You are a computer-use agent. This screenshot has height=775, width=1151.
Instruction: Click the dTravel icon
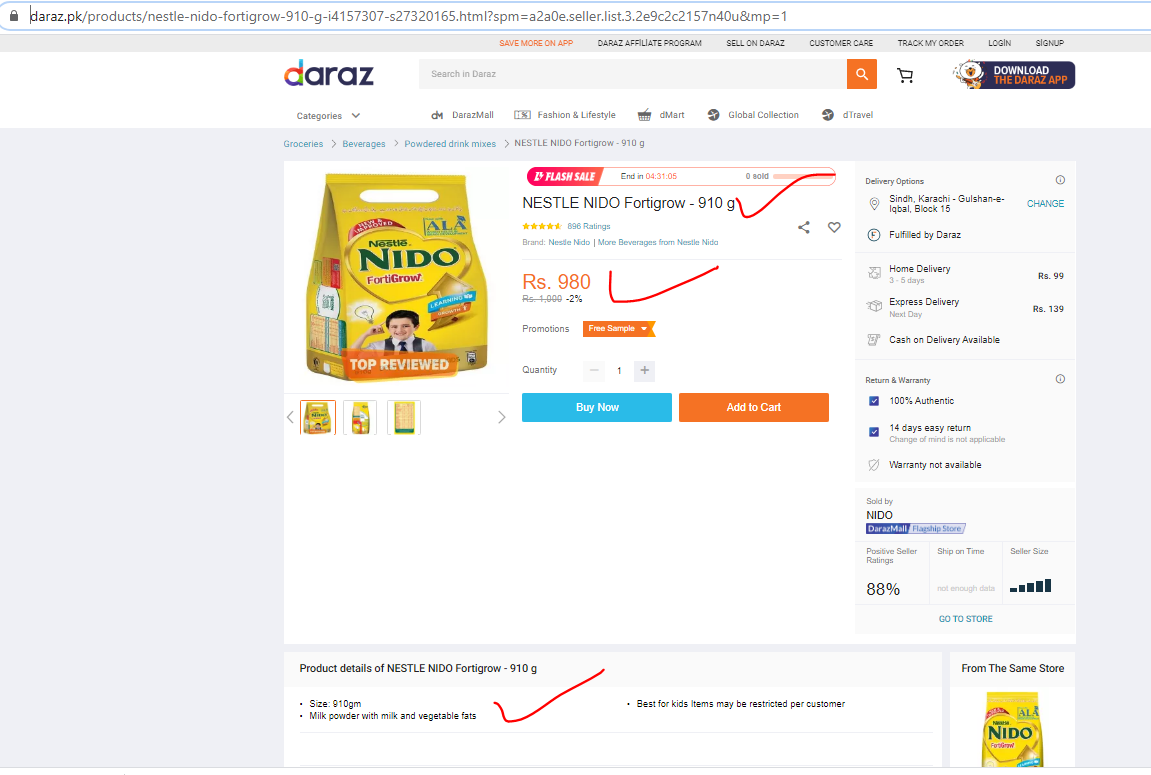pos(828,115)
